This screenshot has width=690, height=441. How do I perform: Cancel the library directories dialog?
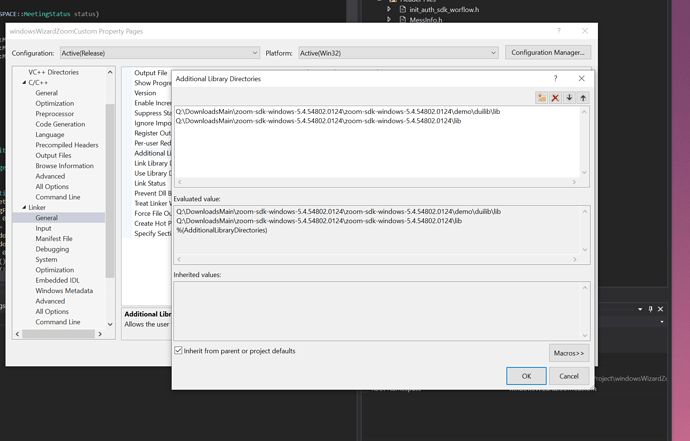[x=569, y=376]
